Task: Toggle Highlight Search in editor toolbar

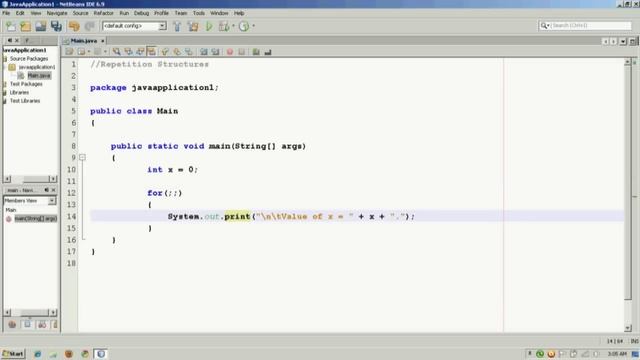Action: (151, 52)
